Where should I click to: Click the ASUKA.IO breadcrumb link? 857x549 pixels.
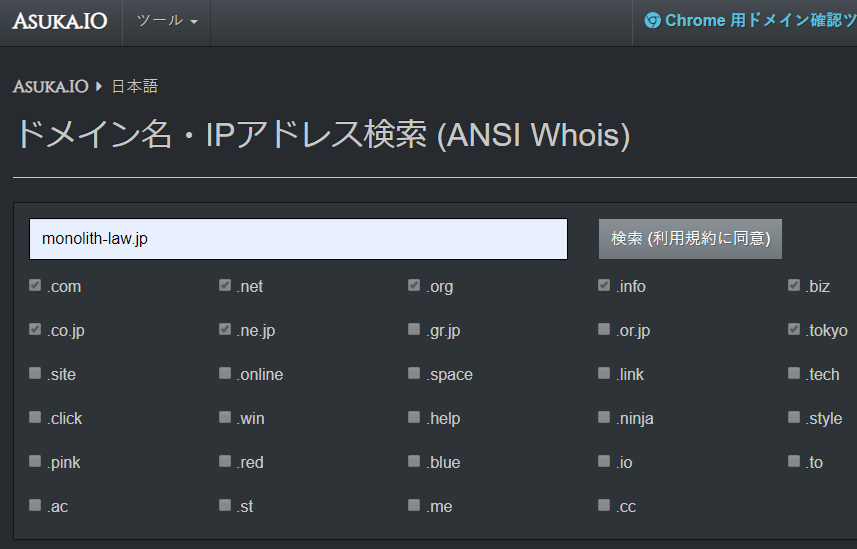click(50, 86)
